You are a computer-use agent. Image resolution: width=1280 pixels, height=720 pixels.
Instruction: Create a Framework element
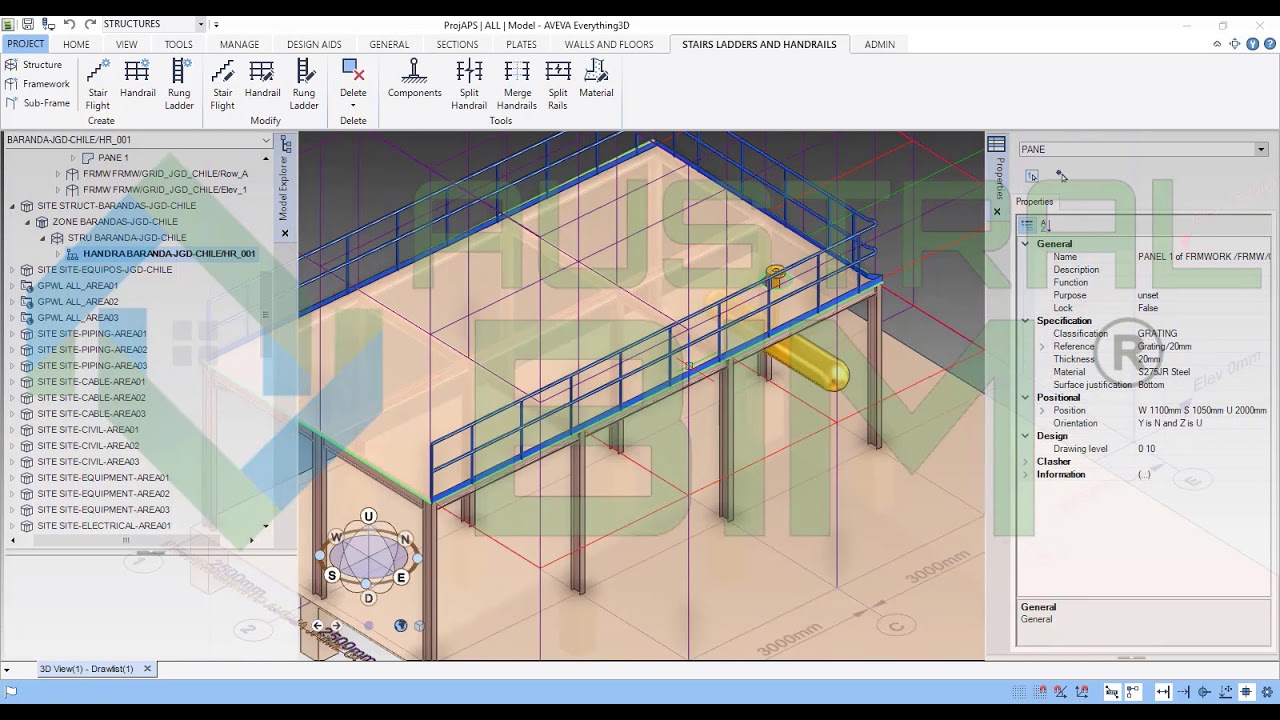pos(37,84)
